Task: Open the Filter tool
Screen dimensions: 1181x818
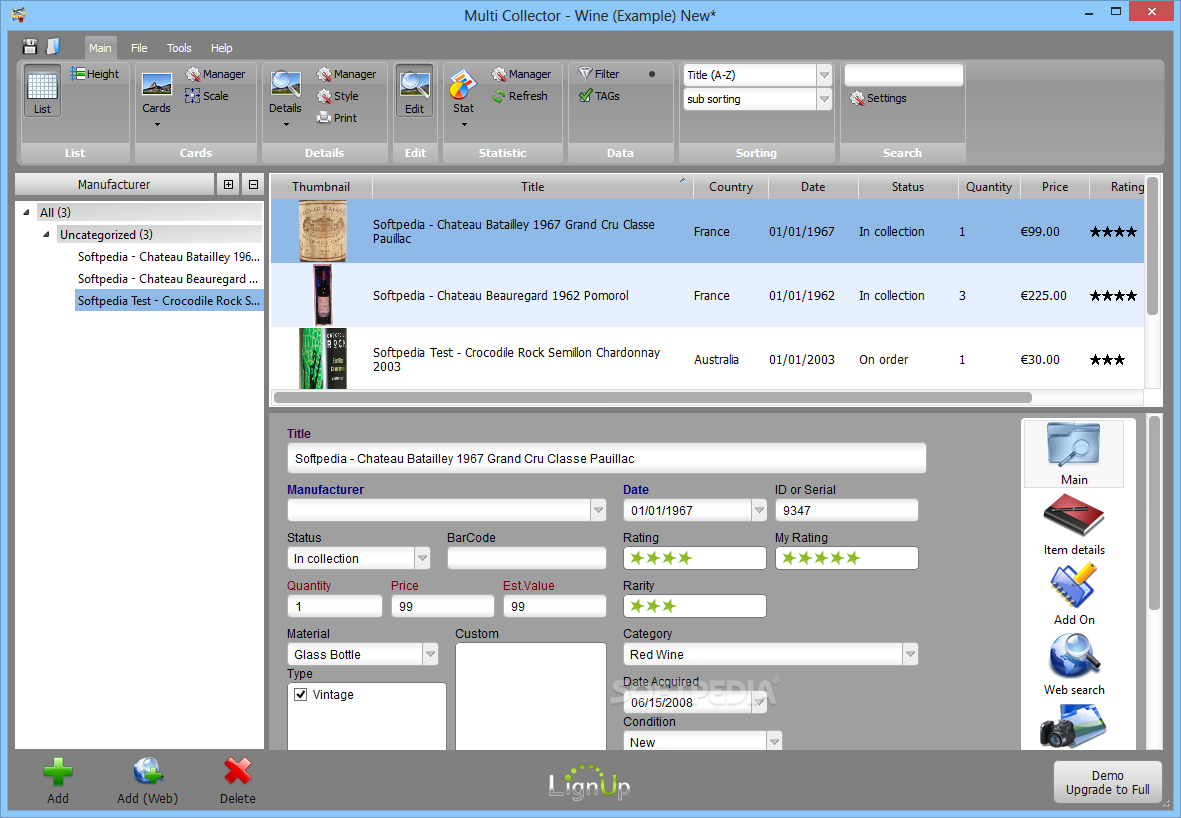Action: (600, 74)
